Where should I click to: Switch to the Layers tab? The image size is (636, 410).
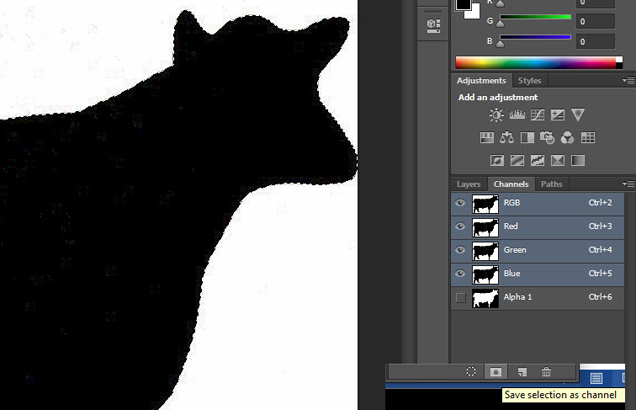(x=469, y=185)
